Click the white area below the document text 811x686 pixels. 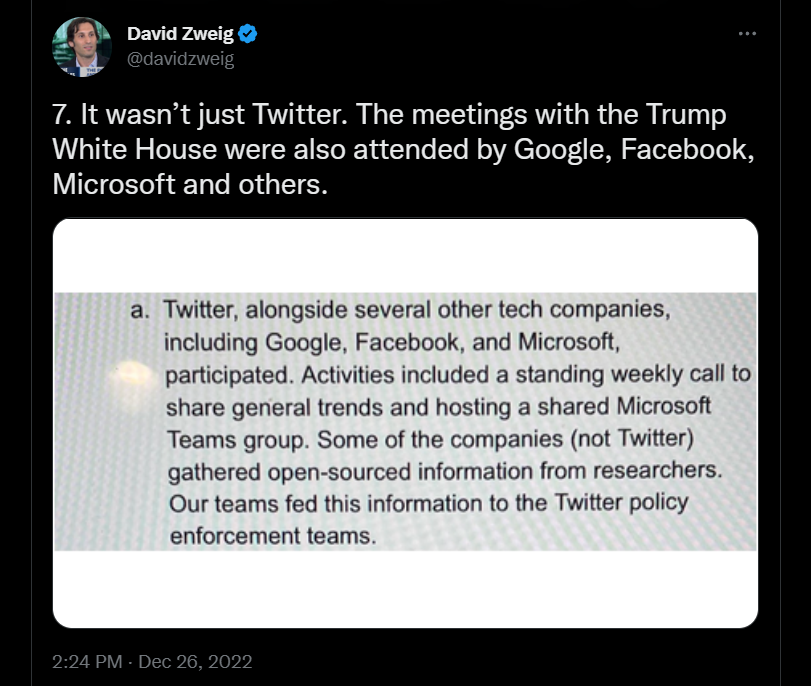click(405, 590)
